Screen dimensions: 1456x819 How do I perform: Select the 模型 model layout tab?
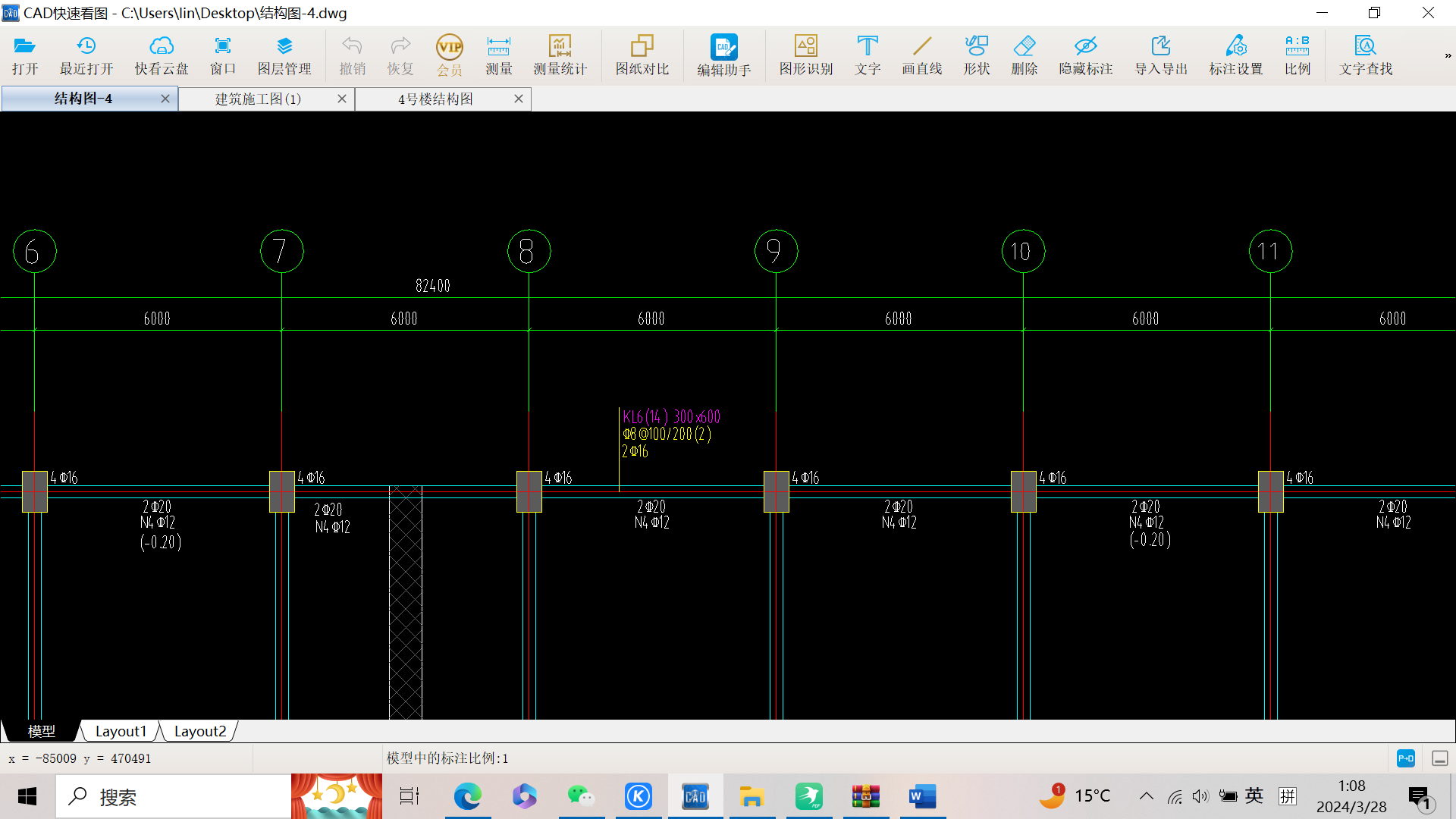[x=42, y=731]
